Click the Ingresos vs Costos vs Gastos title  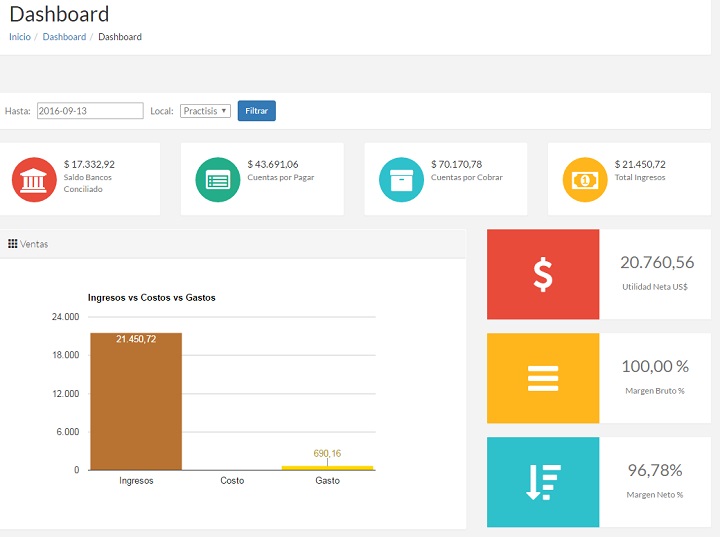[152, 298]
